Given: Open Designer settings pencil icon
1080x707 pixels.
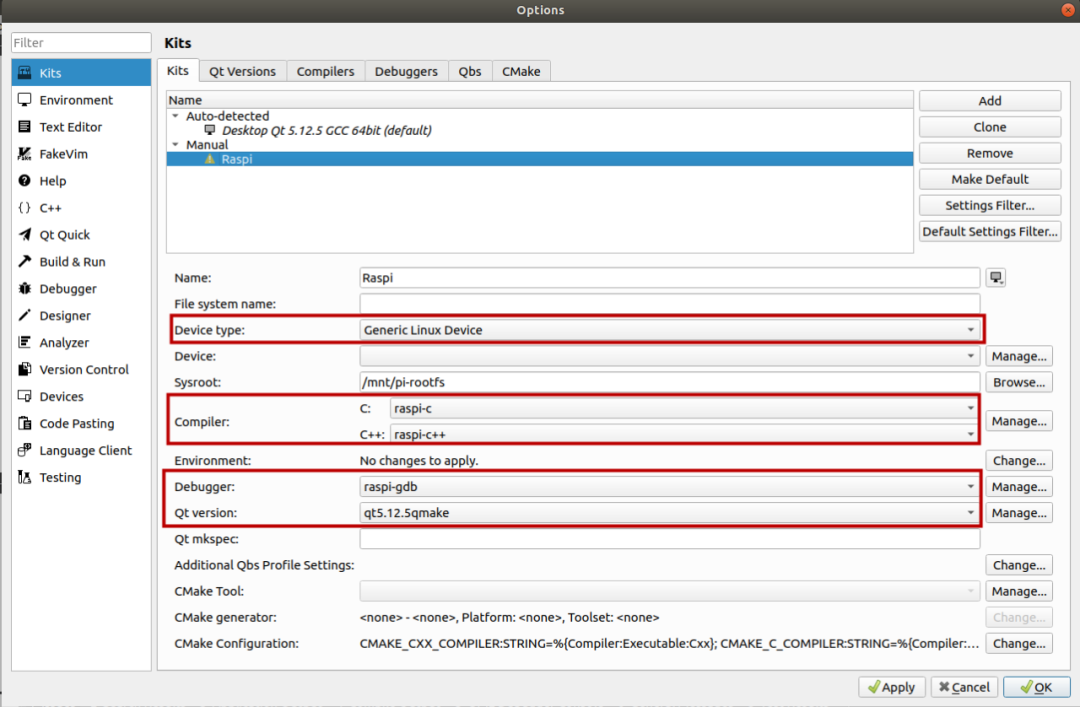Looking at the screenshot, I should [25, 315].
